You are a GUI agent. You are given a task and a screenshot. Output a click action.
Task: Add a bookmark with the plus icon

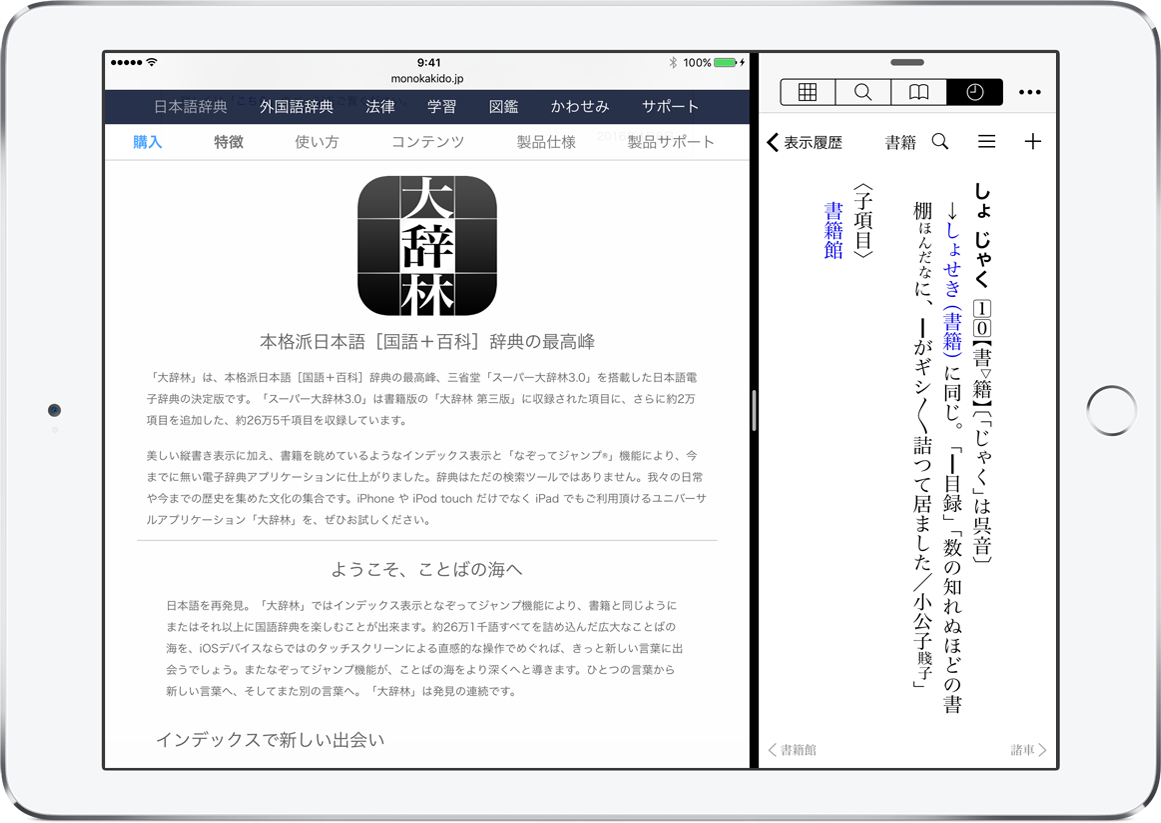click(1033, 142)
